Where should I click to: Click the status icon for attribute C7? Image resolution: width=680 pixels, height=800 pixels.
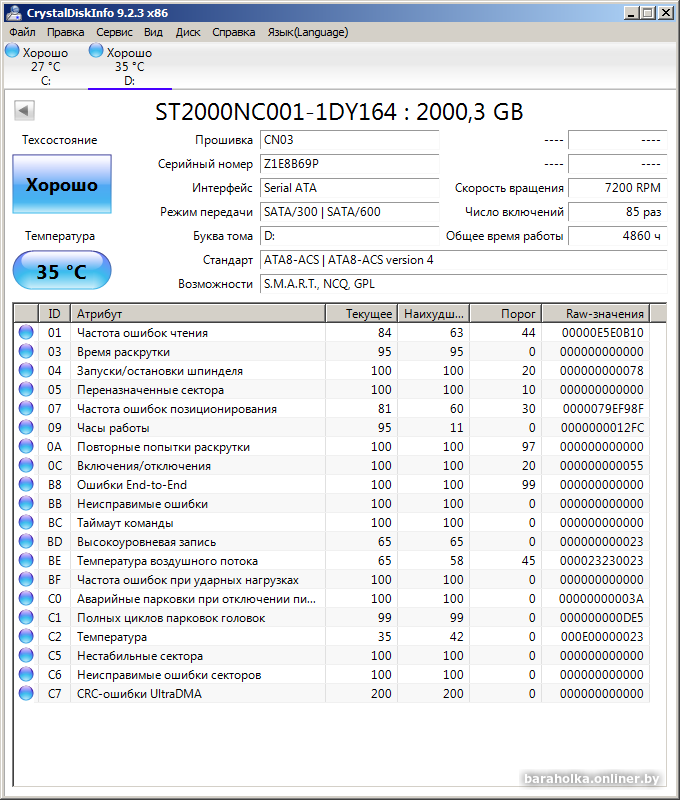(x=26, y=694)
